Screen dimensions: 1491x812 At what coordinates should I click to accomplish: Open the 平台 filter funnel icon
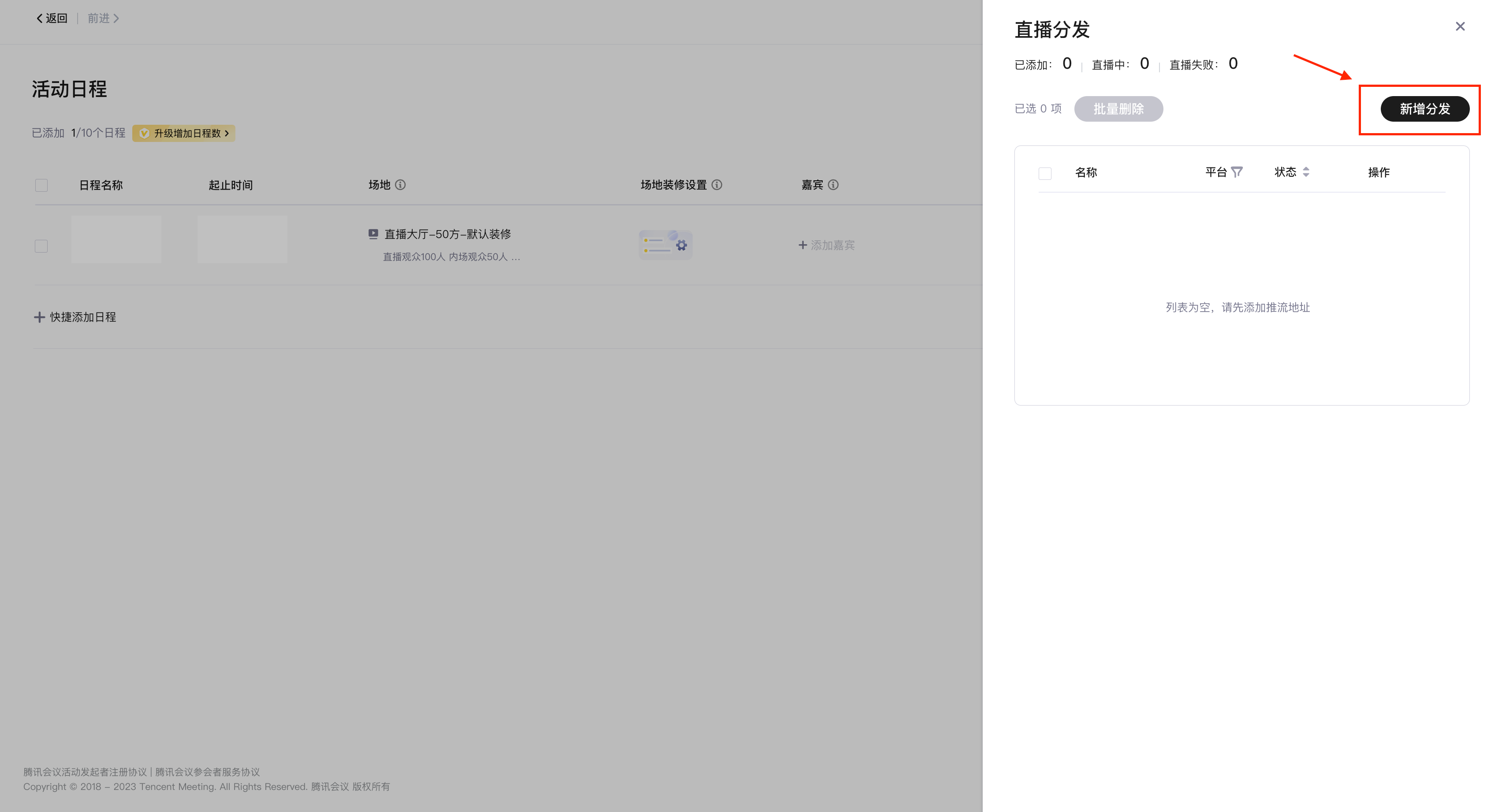(1237, 172)
